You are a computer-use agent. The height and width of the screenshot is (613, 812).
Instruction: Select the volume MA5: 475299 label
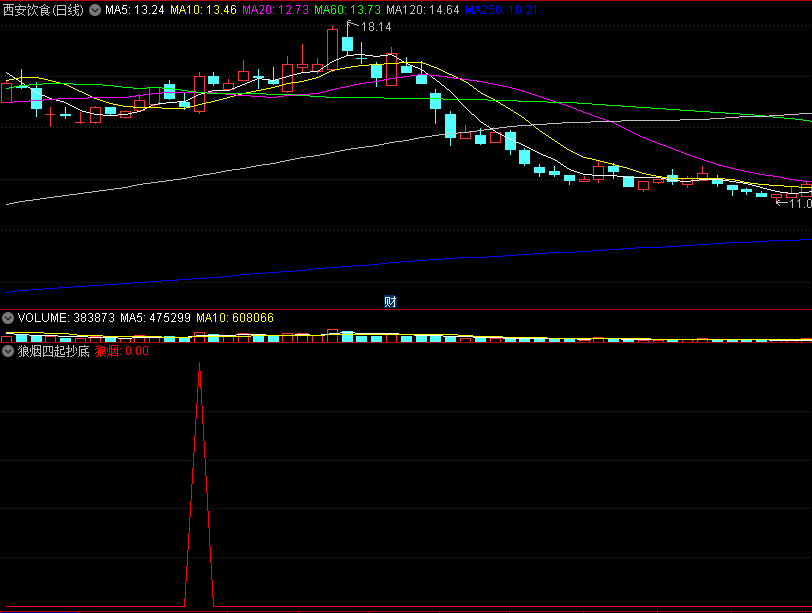pos(155,318)
